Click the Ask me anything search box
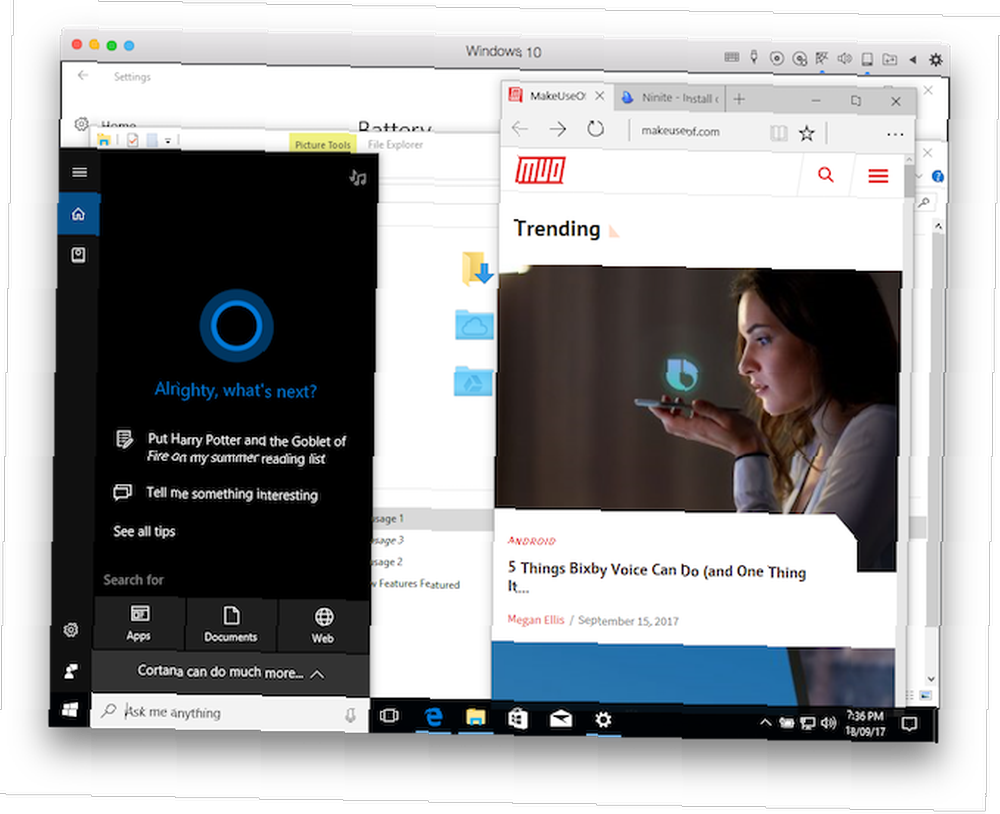1000x814 pixels. [231, 712]
